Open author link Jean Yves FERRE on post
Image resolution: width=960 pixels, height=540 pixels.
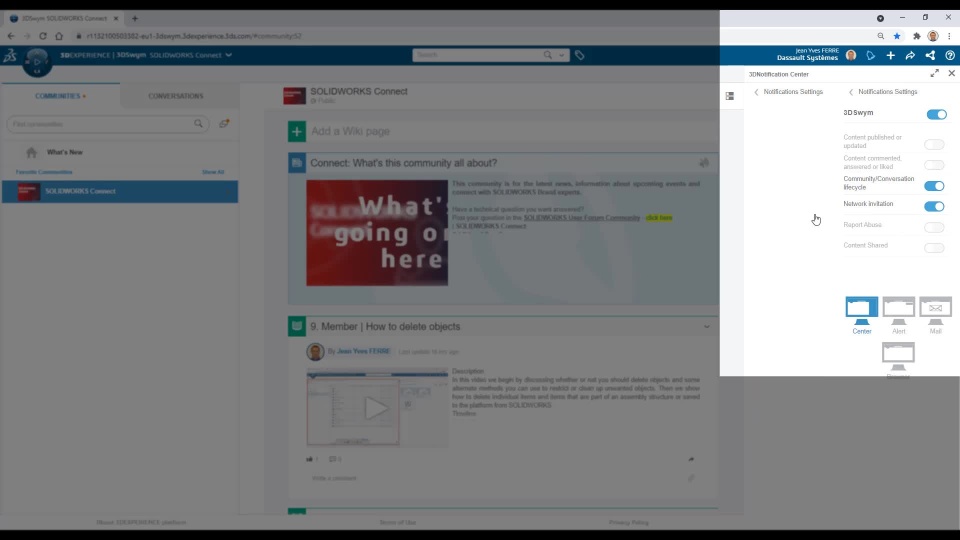click(x=363, y=351)
